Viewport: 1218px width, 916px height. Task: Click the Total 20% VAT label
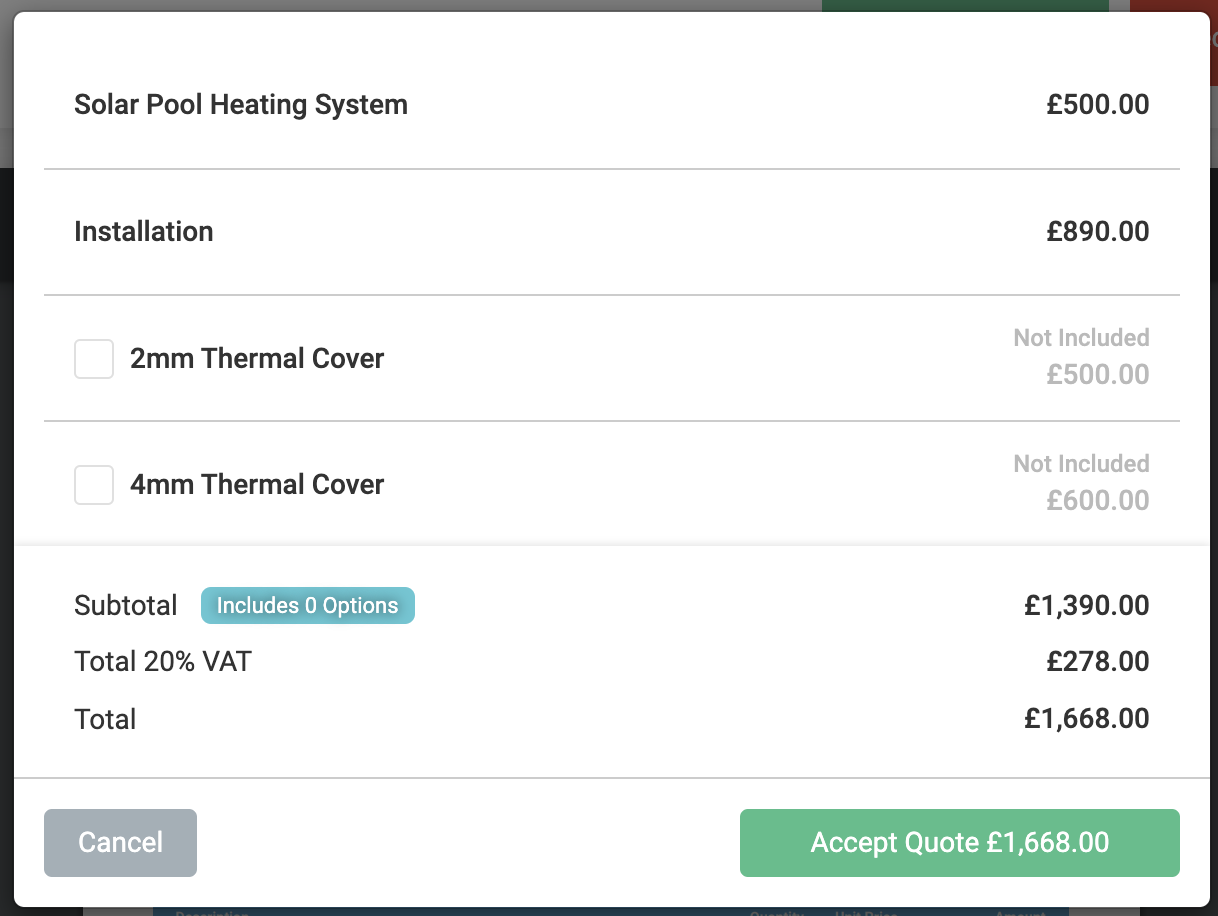(x=163, y=662)
